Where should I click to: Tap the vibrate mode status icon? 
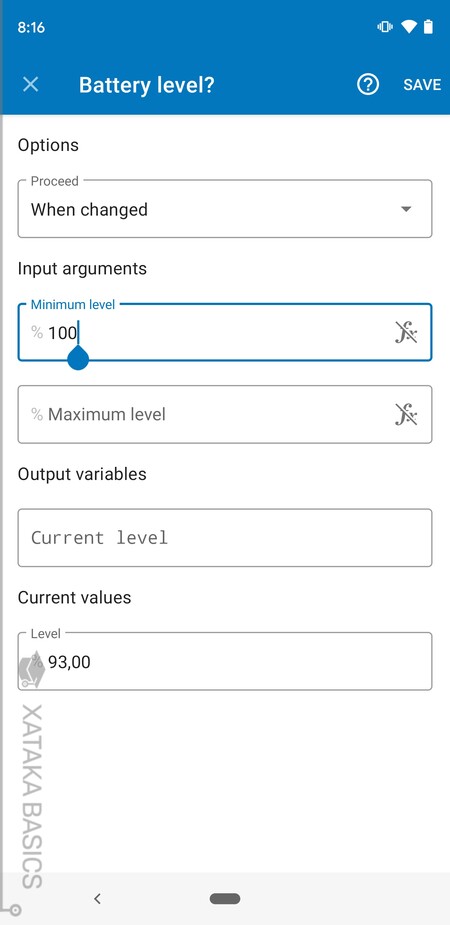click(x=385, y=27)
